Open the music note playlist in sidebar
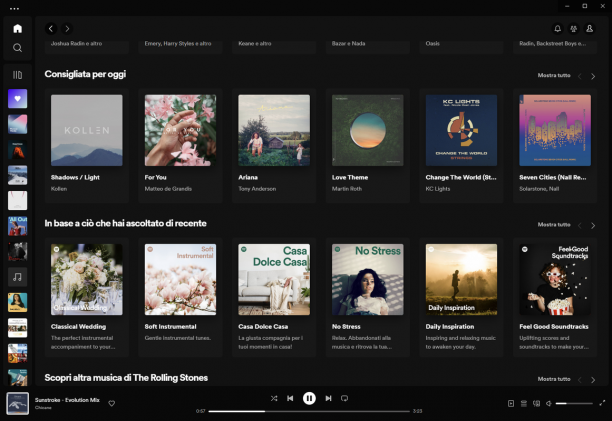Screen dimensions: 612x421 (18, 277)
